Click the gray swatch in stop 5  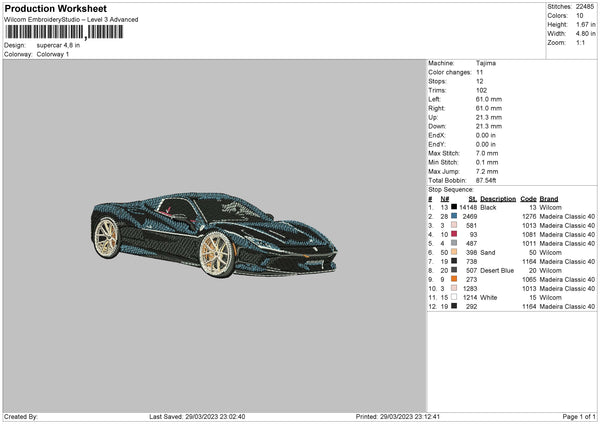click(x=453, y=243)
